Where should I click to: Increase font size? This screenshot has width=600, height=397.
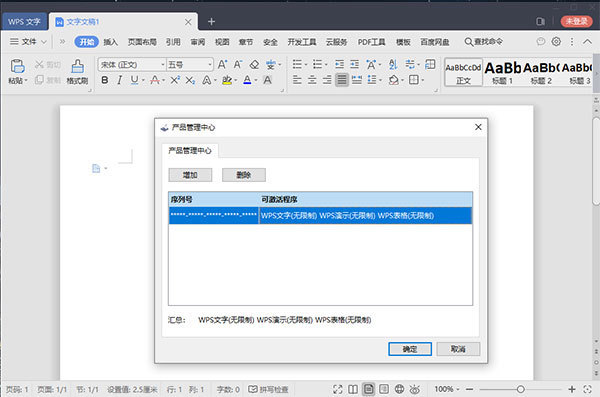point(222,64)
